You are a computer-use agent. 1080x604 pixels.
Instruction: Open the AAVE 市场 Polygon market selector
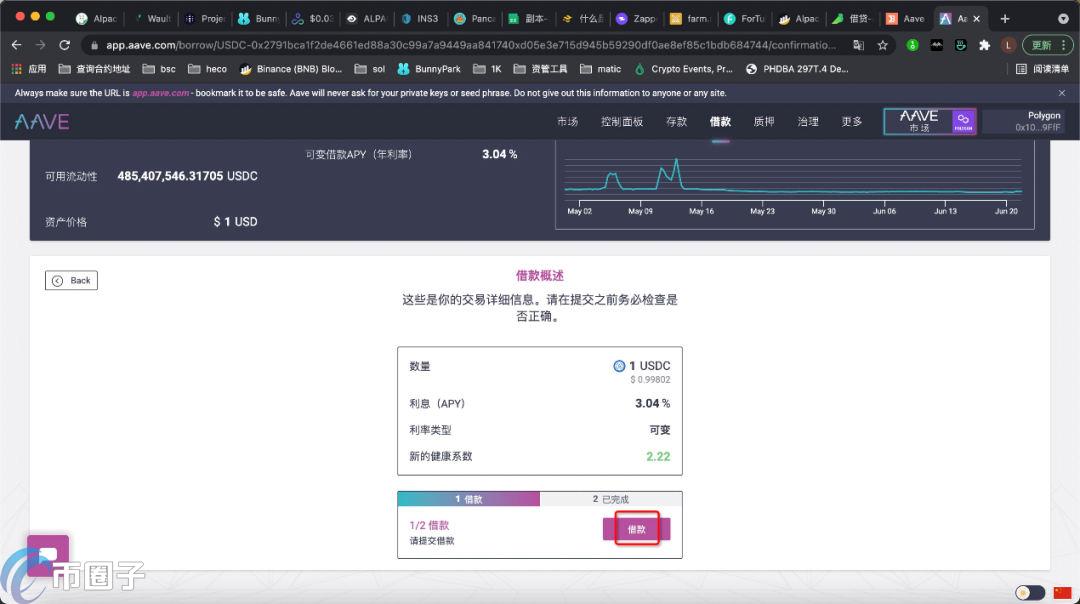pyautogui.click(x=930, y=121)
